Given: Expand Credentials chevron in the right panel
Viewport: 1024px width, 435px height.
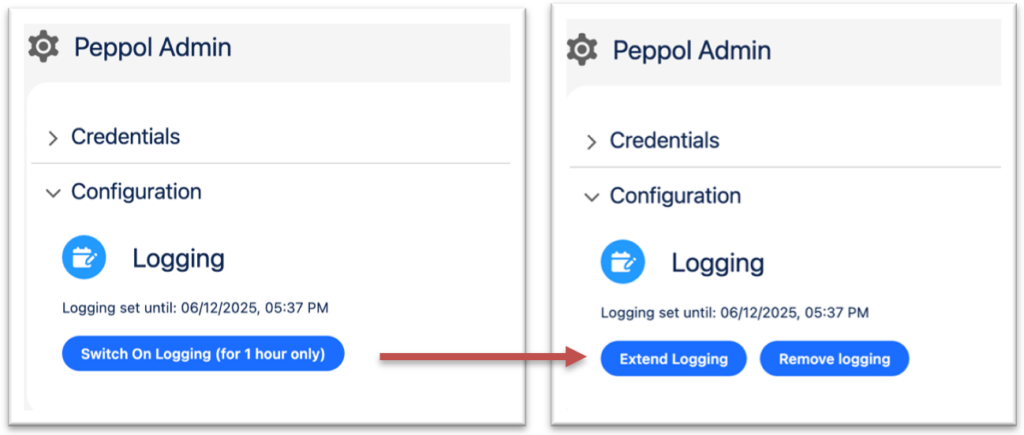Looking at the screenshot, I should [x=592, y=143].
